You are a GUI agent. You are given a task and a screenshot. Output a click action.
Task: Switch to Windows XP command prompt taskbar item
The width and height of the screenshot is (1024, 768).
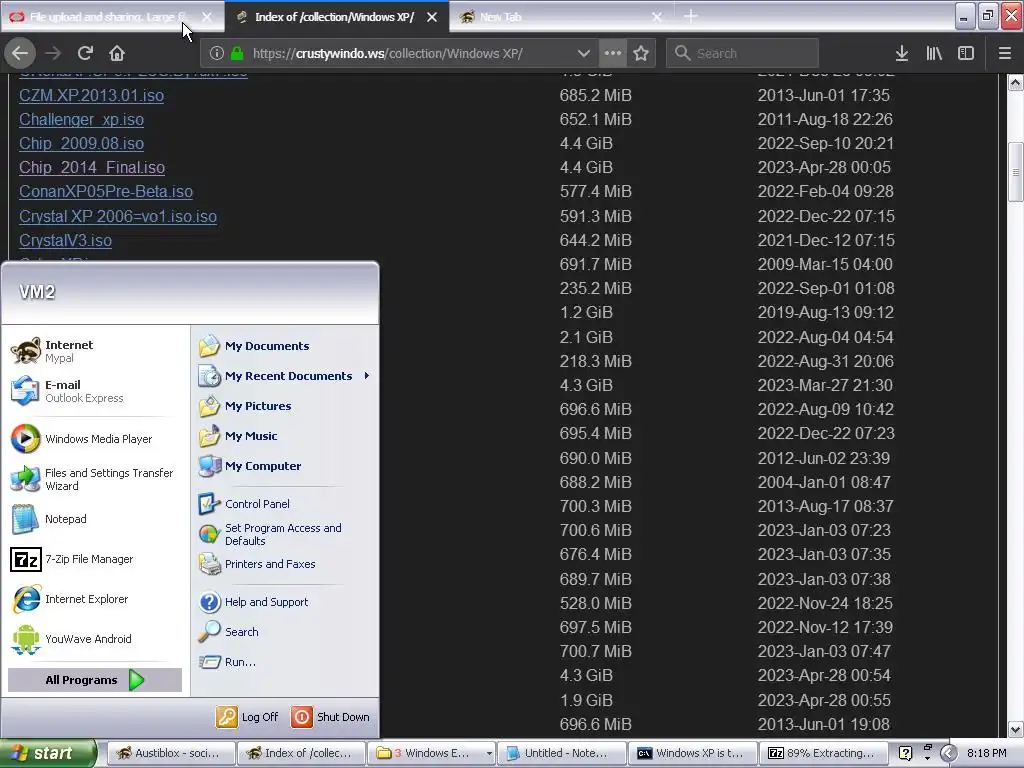point(691,753)
